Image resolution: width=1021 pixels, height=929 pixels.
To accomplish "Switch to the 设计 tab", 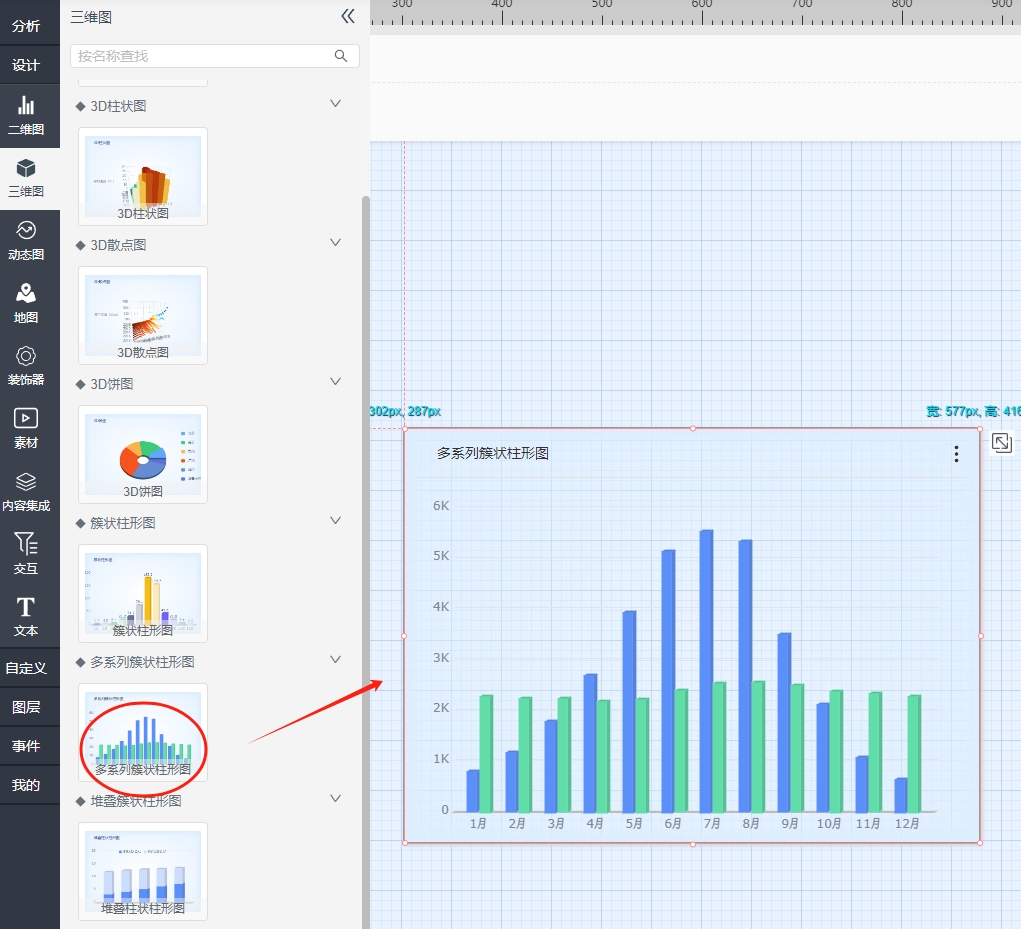I will (x=26, y=65).
